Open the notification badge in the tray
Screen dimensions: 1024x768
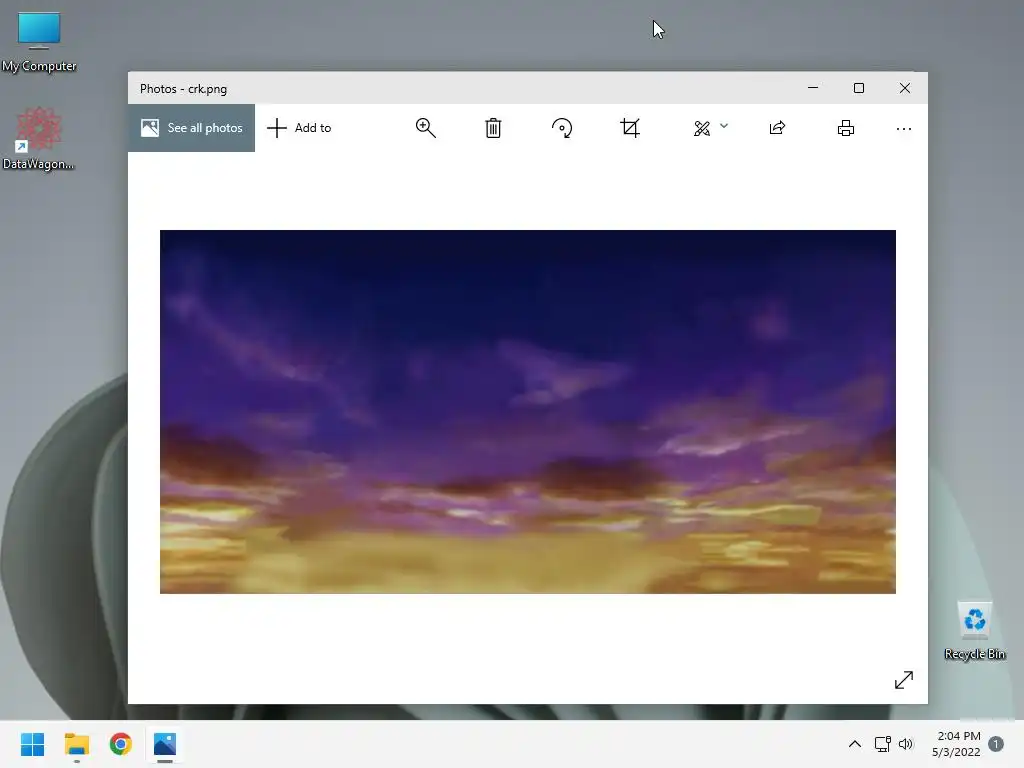click(x=996, y=744)
